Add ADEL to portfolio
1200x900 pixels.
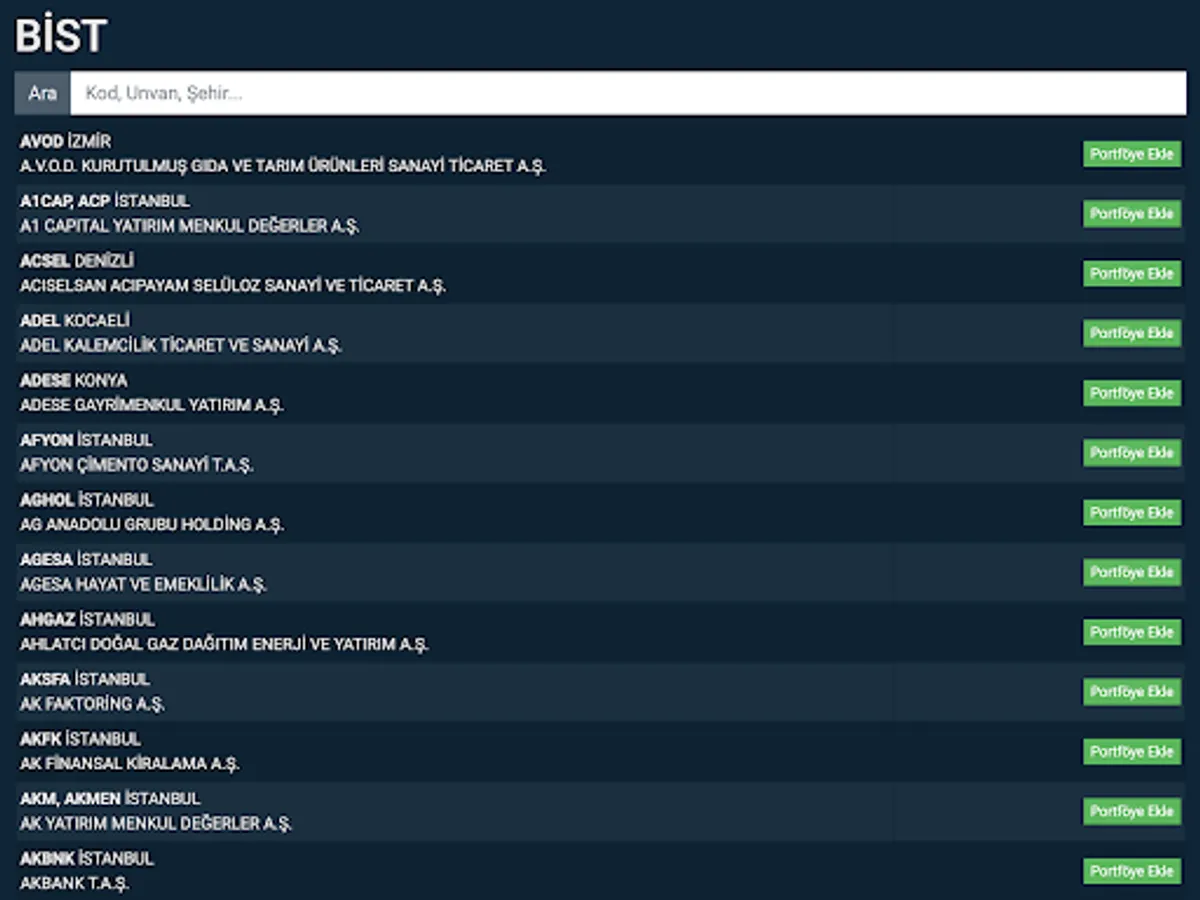tap(1132, 333)
